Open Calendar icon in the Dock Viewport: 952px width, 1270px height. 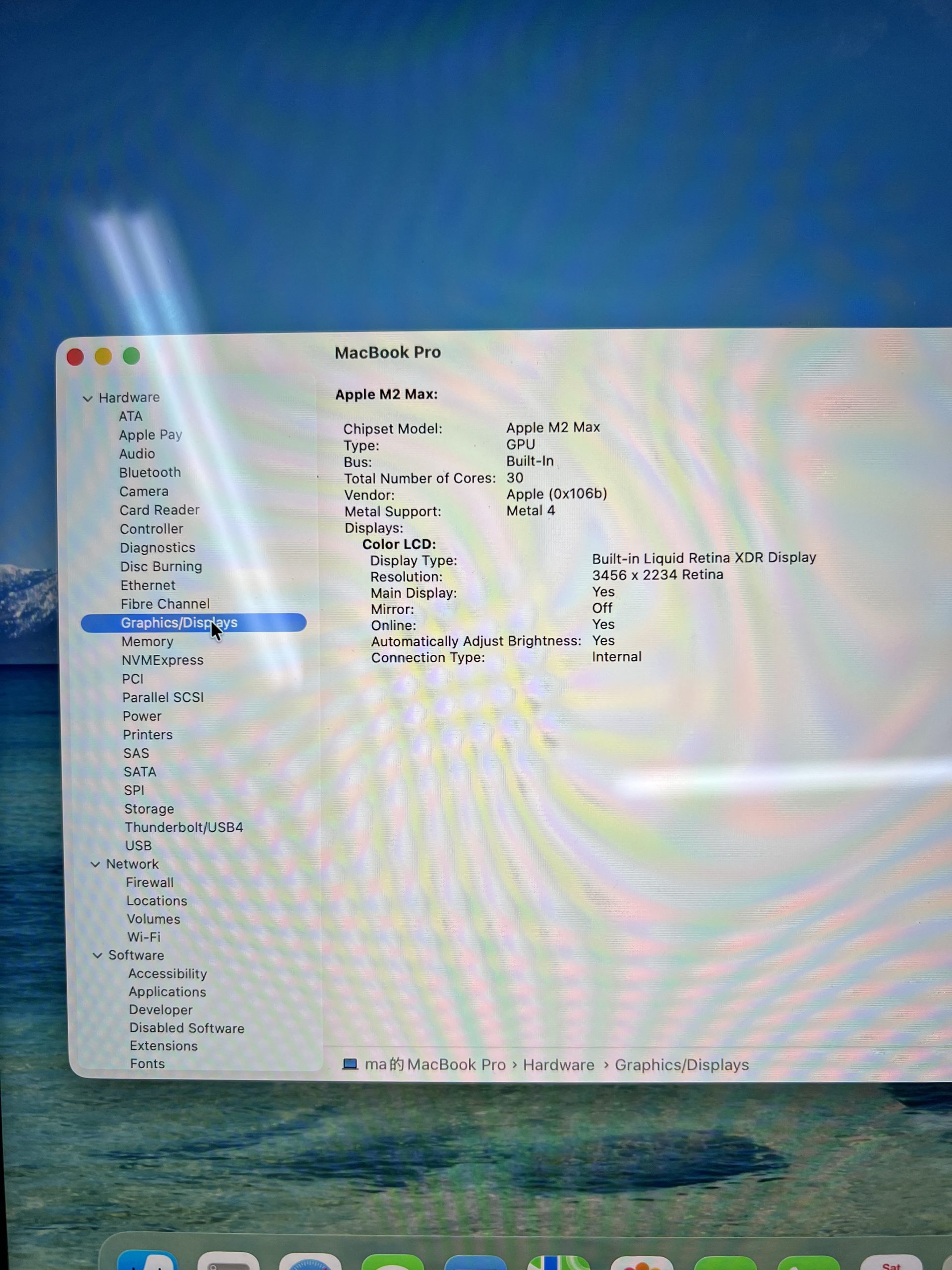891,1263
